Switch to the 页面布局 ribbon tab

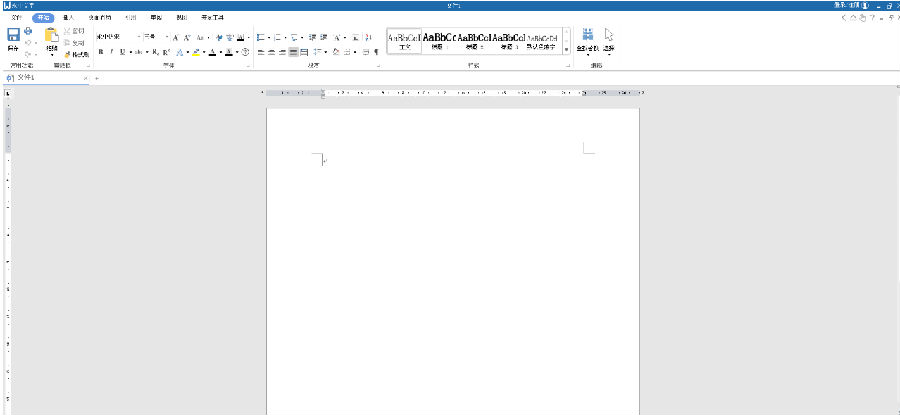[100, 18]
